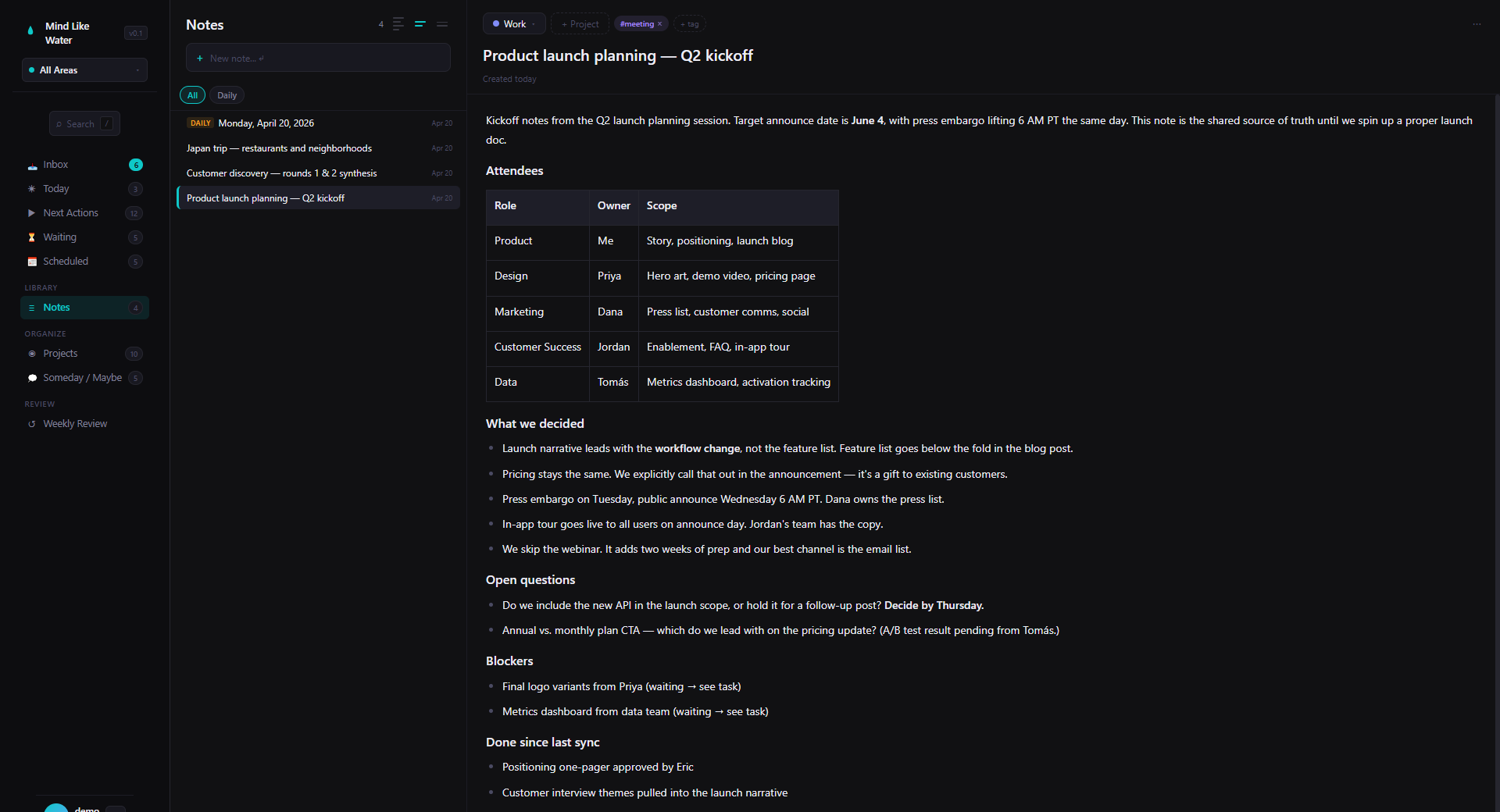Open the Inbox tray icon

coord(32,166)
